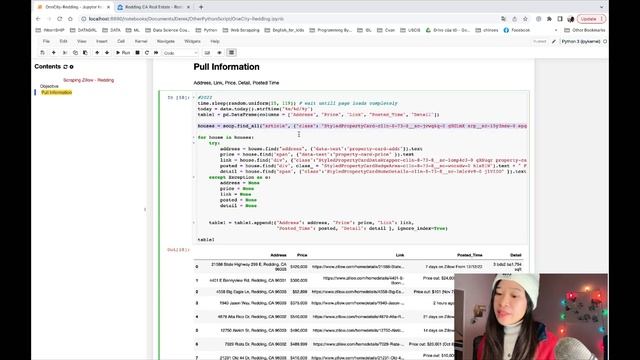Open the translate page icon in address bar

pos(503,19)
